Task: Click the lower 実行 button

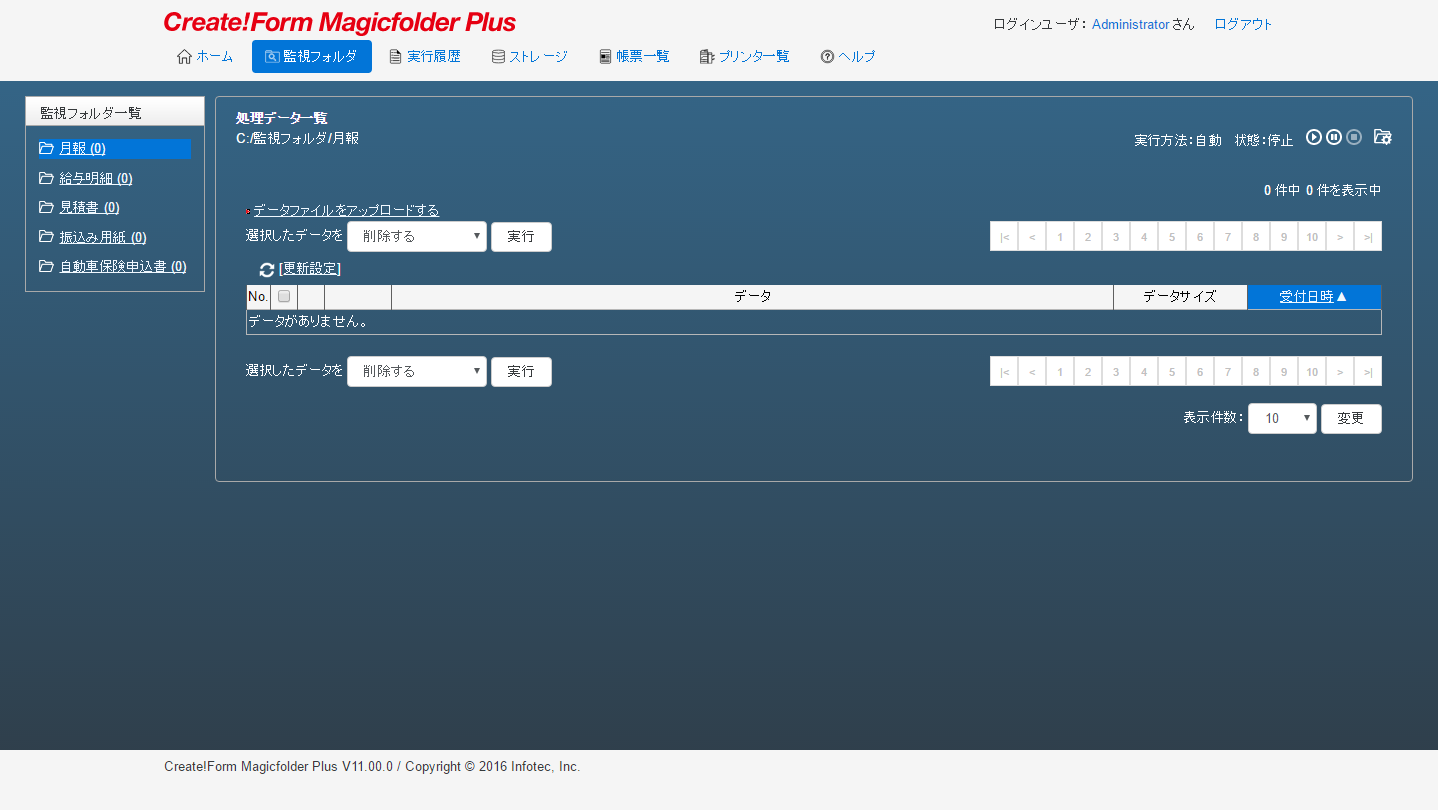Action: coord(521,371)
